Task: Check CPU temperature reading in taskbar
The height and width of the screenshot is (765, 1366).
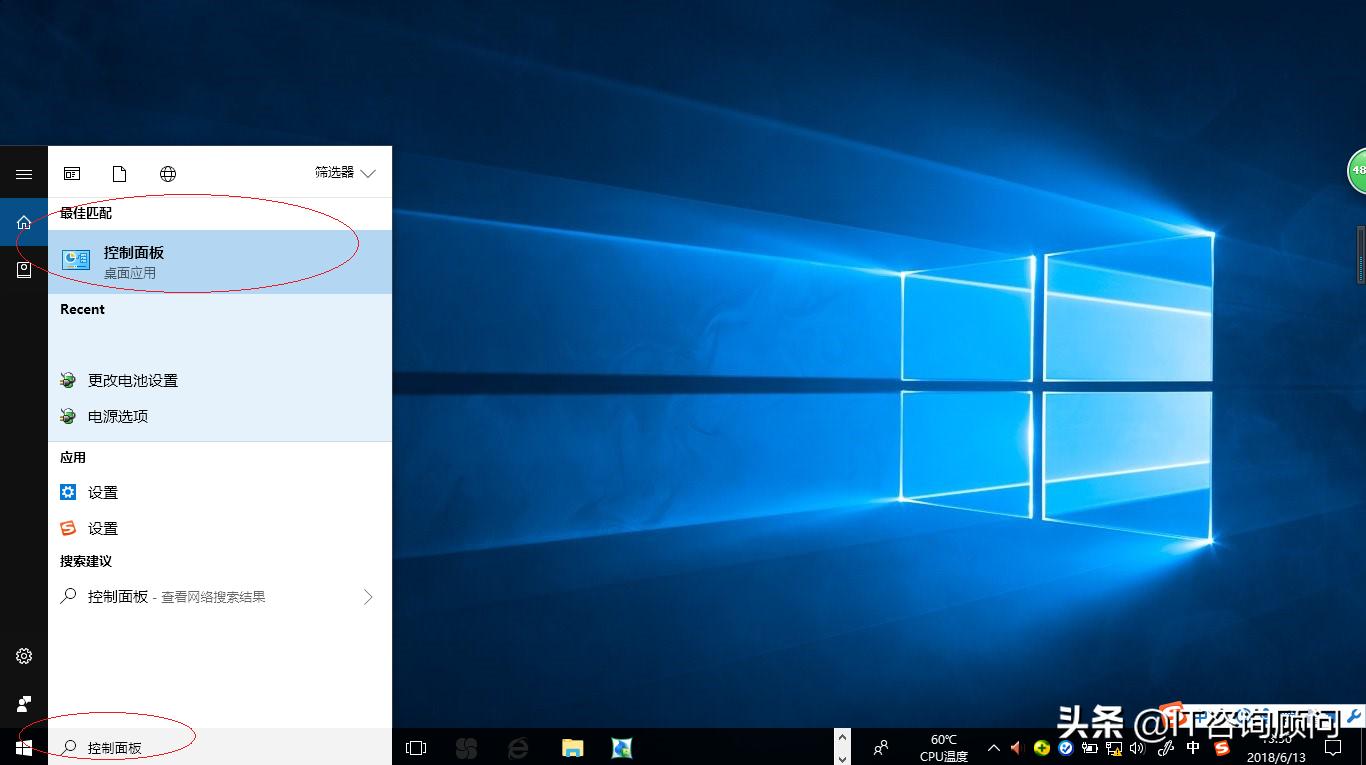Action: coord(941,747)
